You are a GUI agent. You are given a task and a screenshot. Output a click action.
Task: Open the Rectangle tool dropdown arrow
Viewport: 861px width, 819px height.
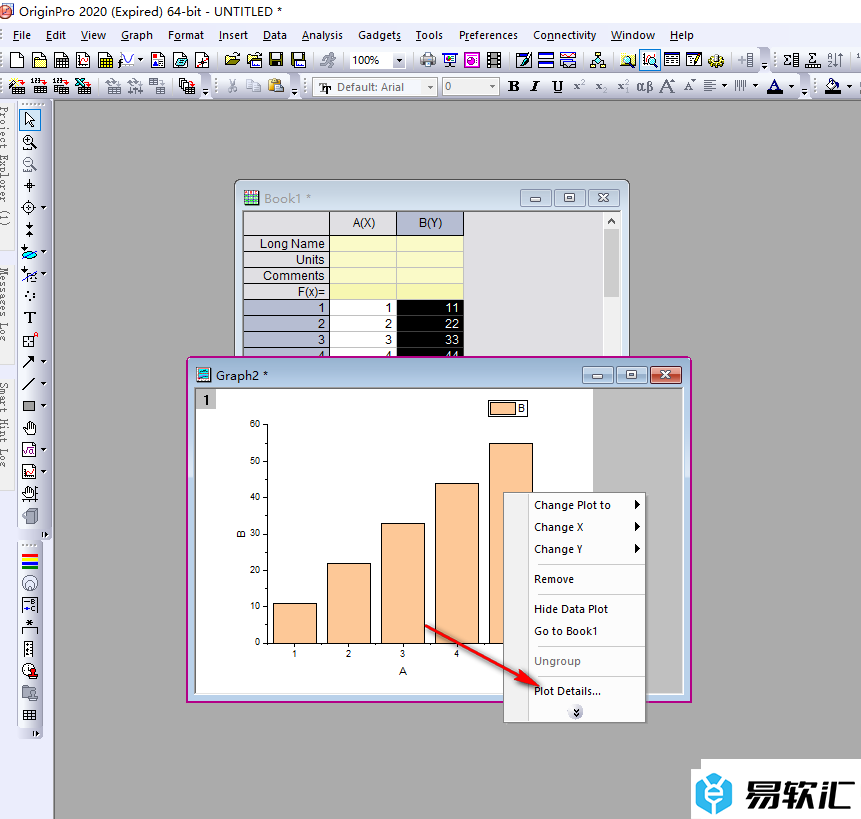coord(44,406)
